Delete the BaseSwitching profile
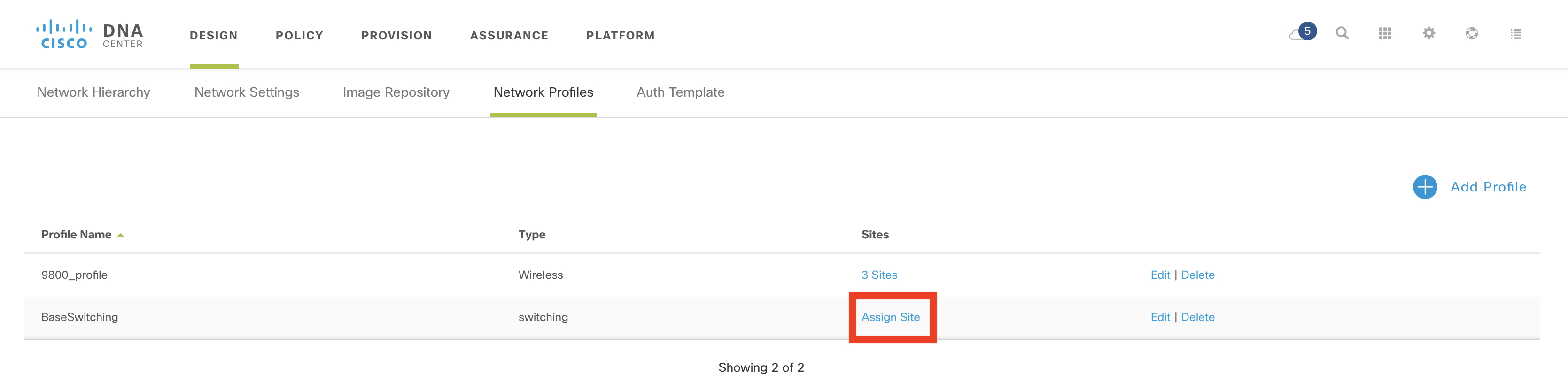The width and height of the screenshot is (1568, 382). [x=1197, y=317]
